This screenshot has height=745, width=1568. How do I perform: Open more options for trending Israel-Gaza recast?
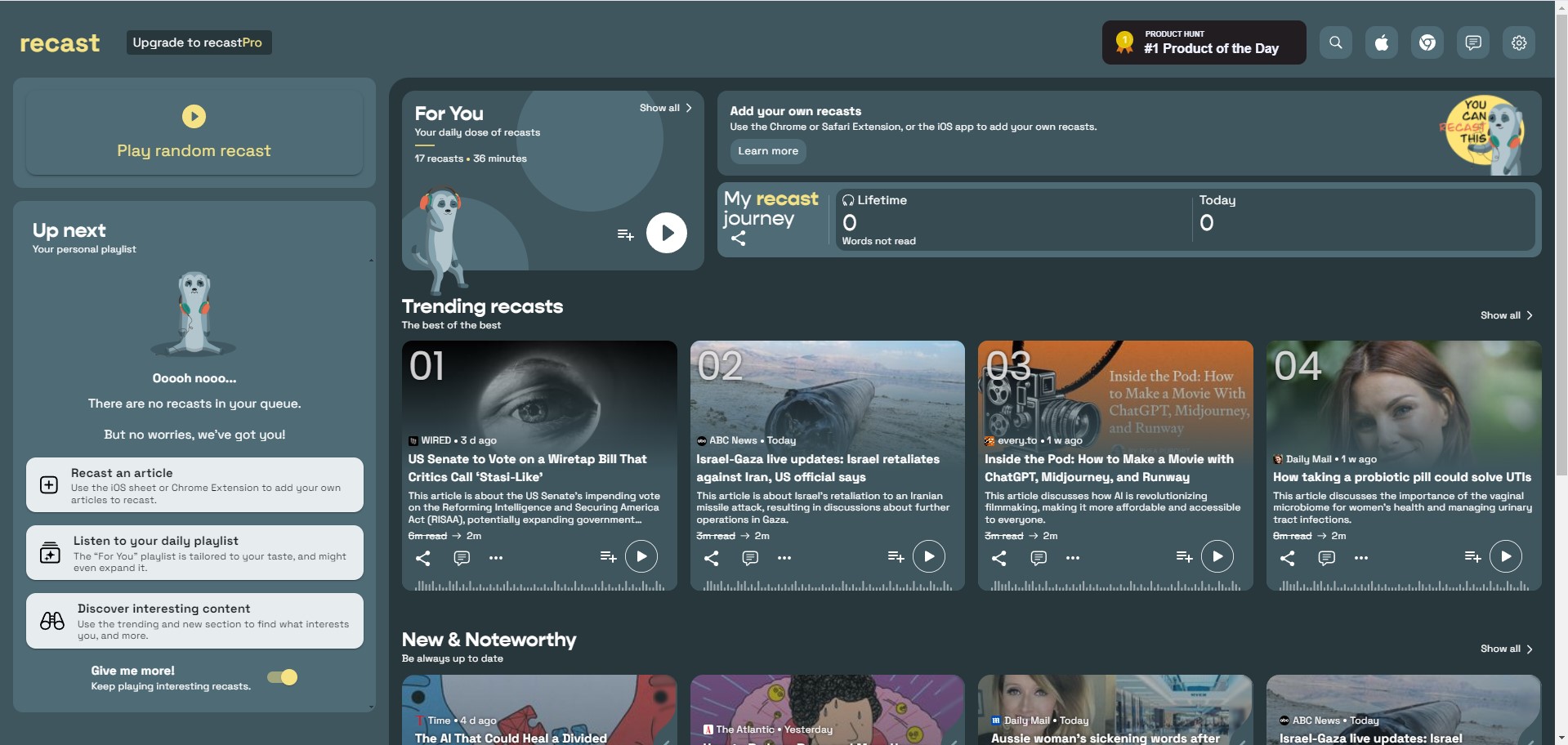tap(784, 558)
